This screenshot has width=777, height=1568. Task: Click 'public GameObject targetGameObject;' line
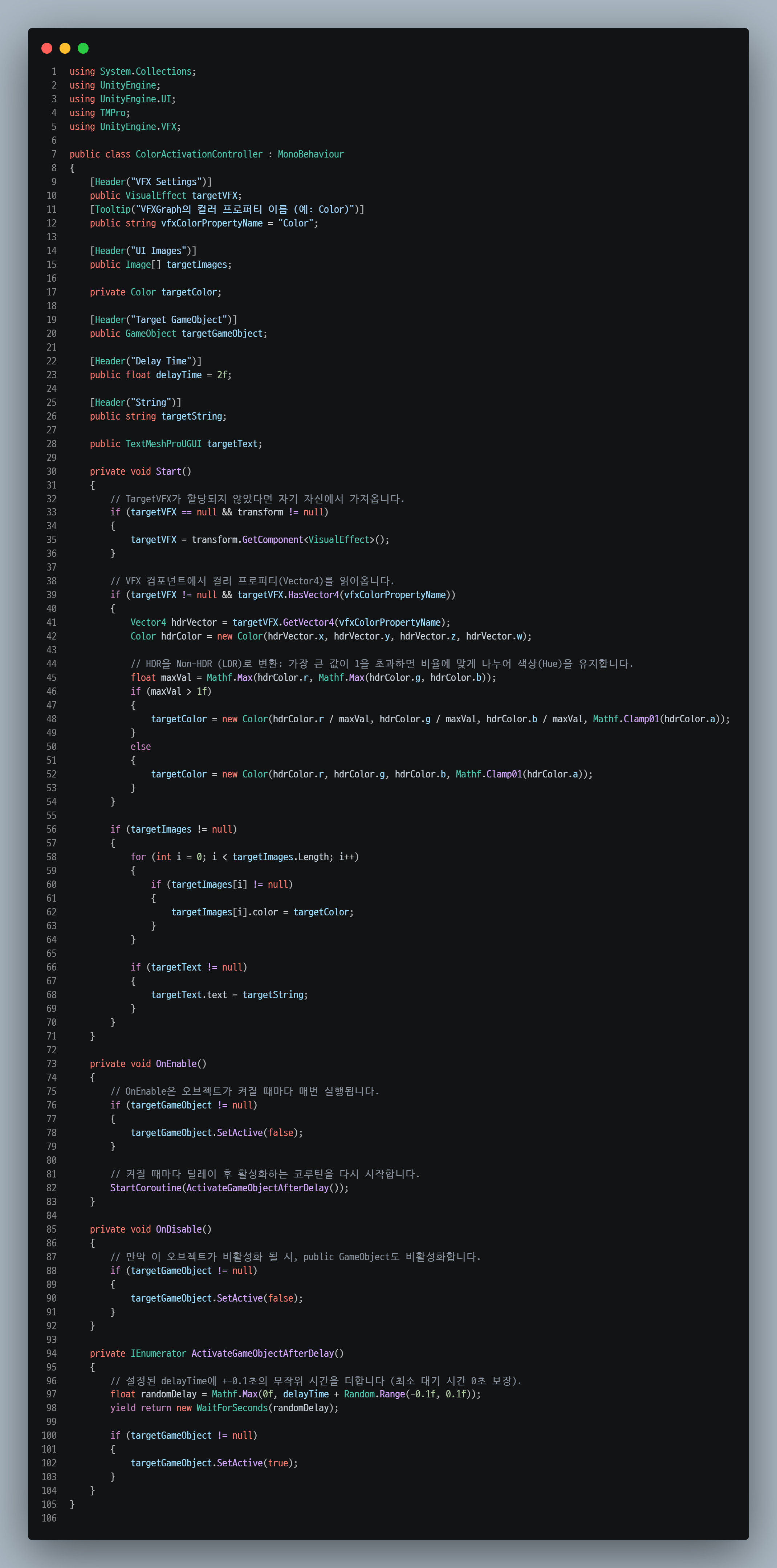(178, 334)
